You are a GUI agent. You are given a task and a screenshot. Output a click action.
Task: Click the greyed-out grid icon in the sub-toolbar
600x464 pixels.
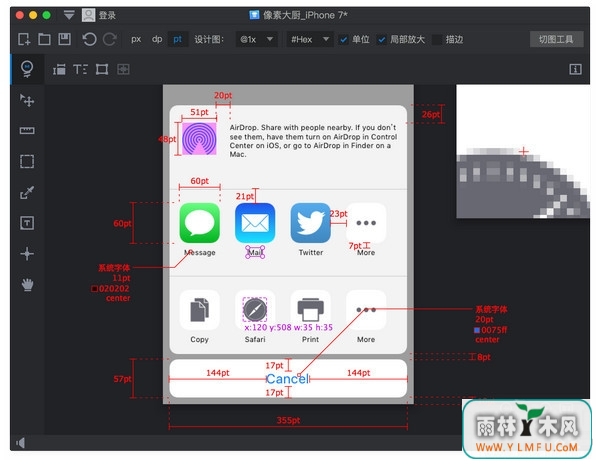pos(123,69)
